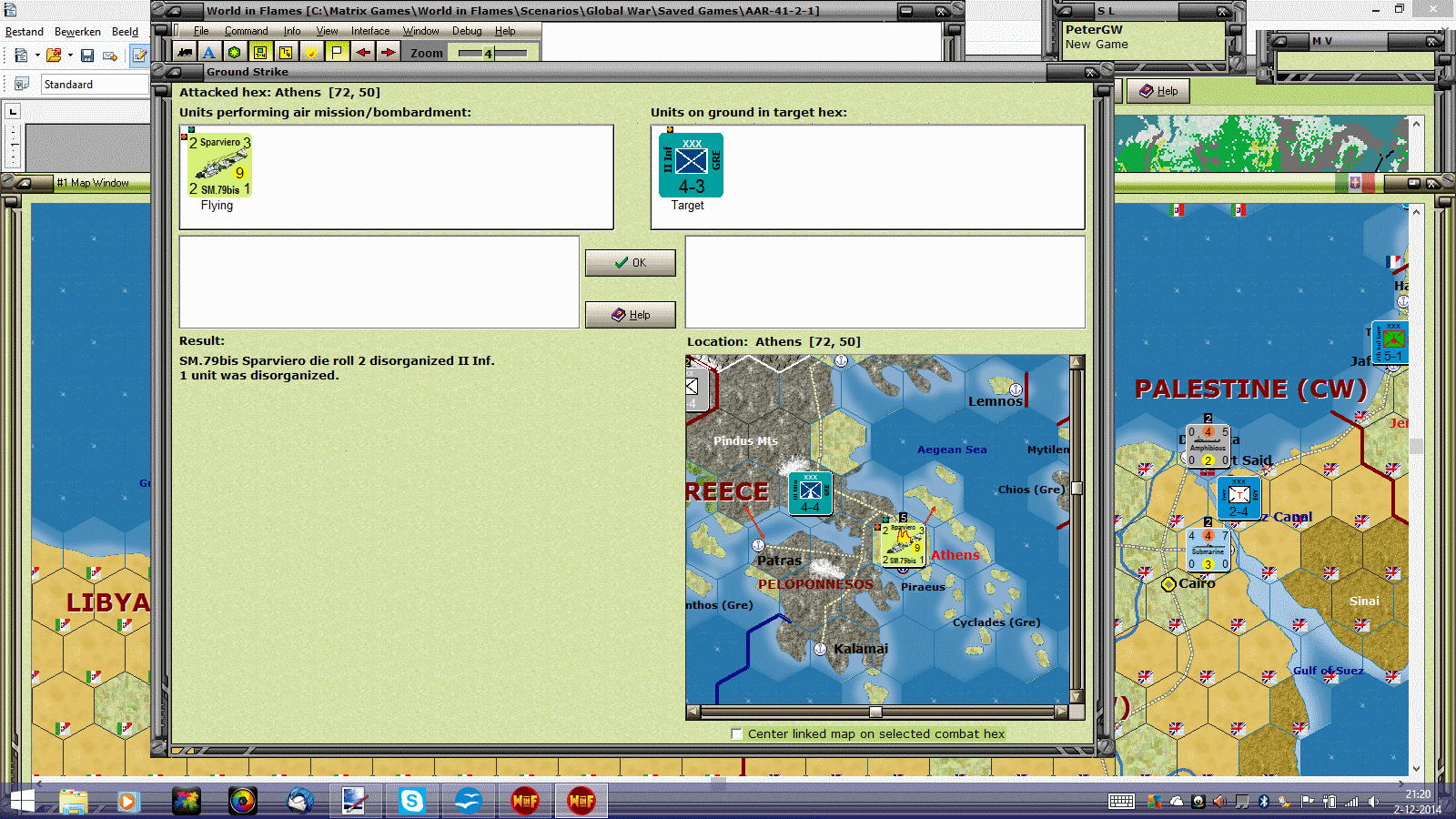The width and height of the screenshot is (1456, 819).
Task: Close the M V window
Action: click(1431, 42)
